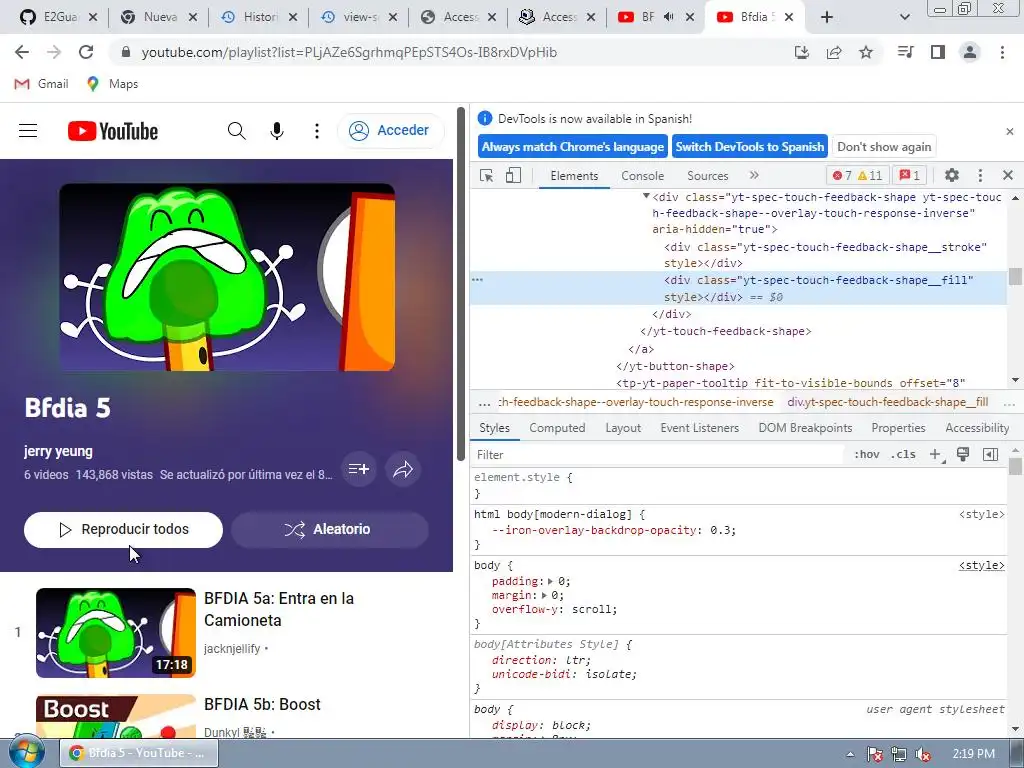Switch to DevTools Sources tab

pyautogui.click(x=707, y=176)
